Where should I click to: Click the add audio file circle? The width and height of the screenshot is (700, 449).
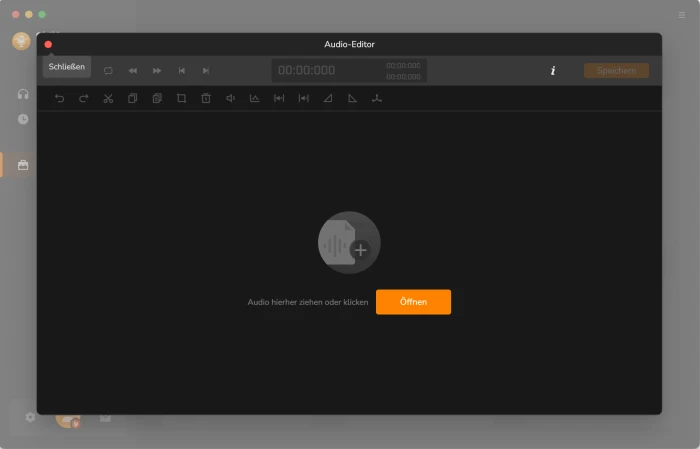click(349, 242)
